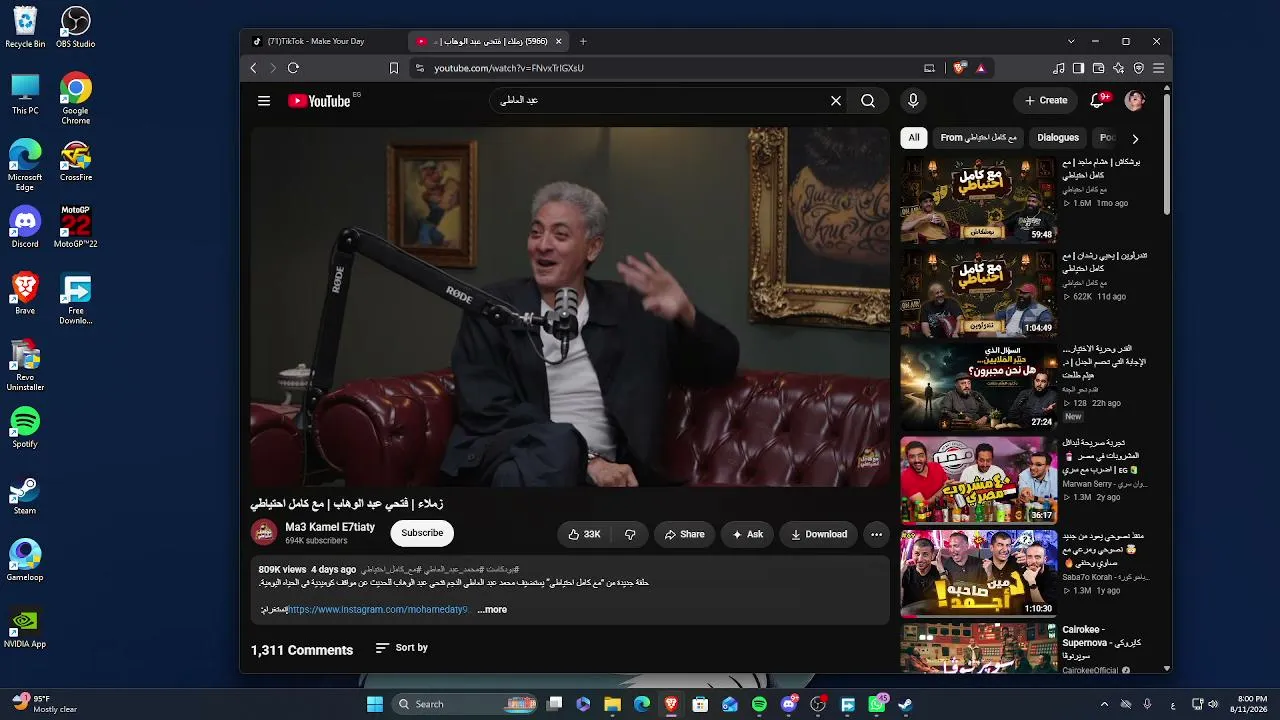The height and width of the screenshot is (720, 1280).
Task: Run the search with the magnifier button
Action: click(x=868, y=101)
